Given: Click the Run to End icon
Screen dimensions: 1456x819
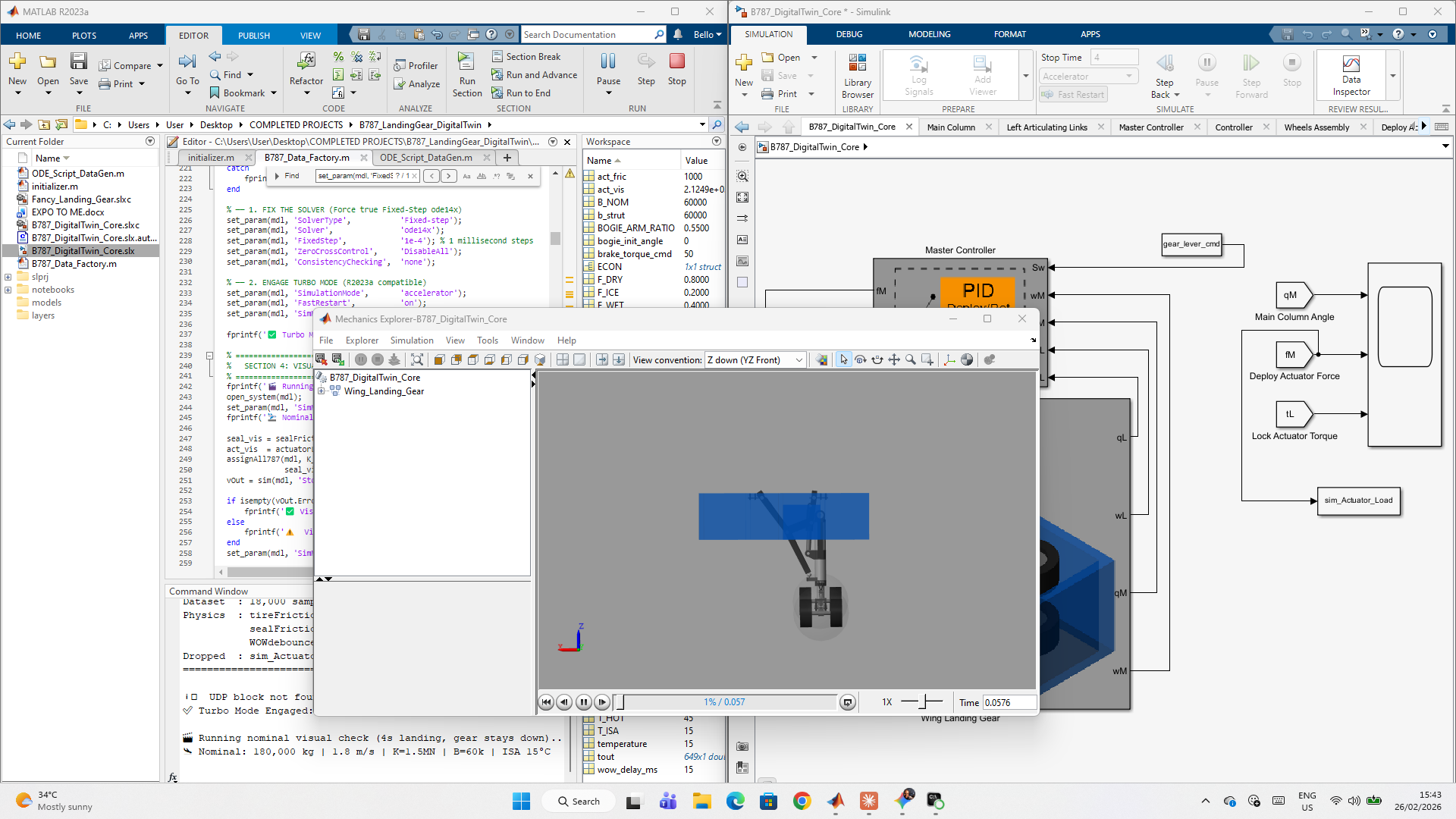Looking at the screenshot, I should (x=497, y=93).
